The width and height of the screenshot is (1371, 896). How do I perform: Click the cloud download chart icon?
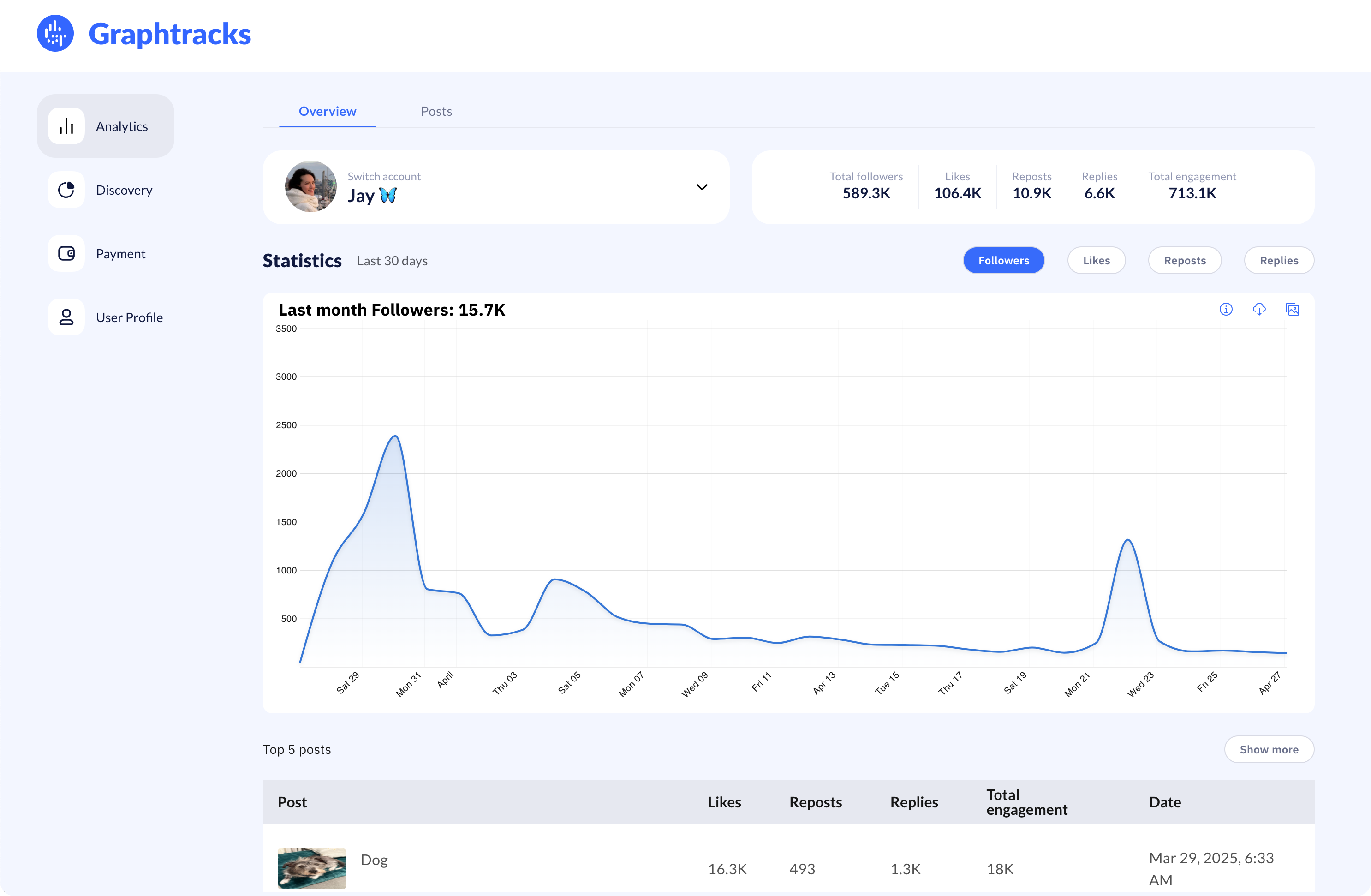coord(1259,310)
